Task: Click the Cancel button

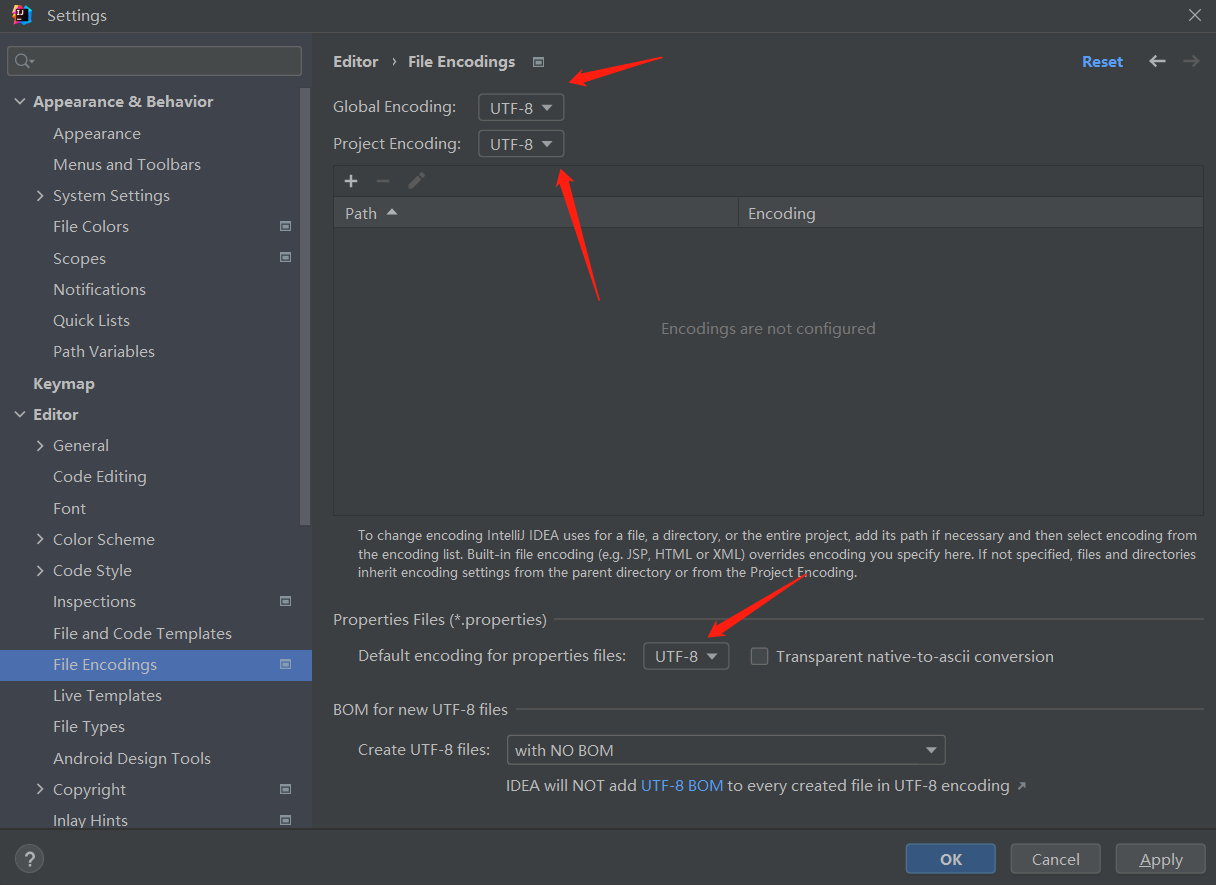Action: [1056, 859]
